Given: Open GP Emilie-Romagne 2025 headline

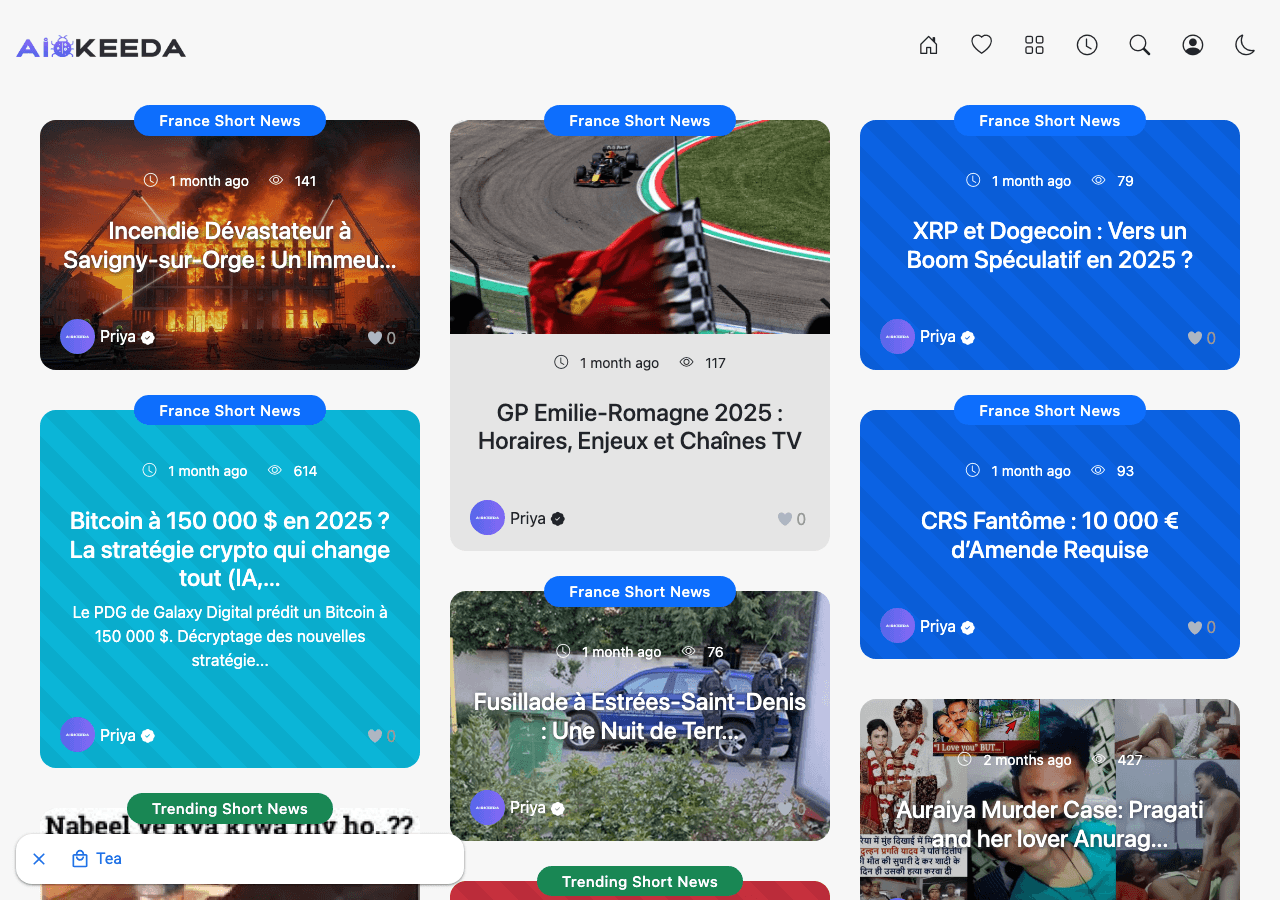Looking at the screenshot, I should pyautogui.click(x=640, y=427).
